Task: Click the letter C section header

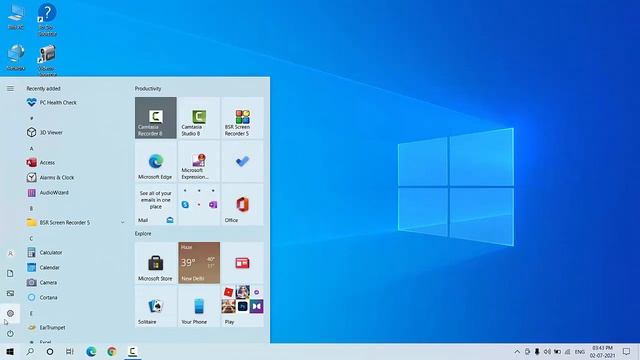Action: coord(31,238)
